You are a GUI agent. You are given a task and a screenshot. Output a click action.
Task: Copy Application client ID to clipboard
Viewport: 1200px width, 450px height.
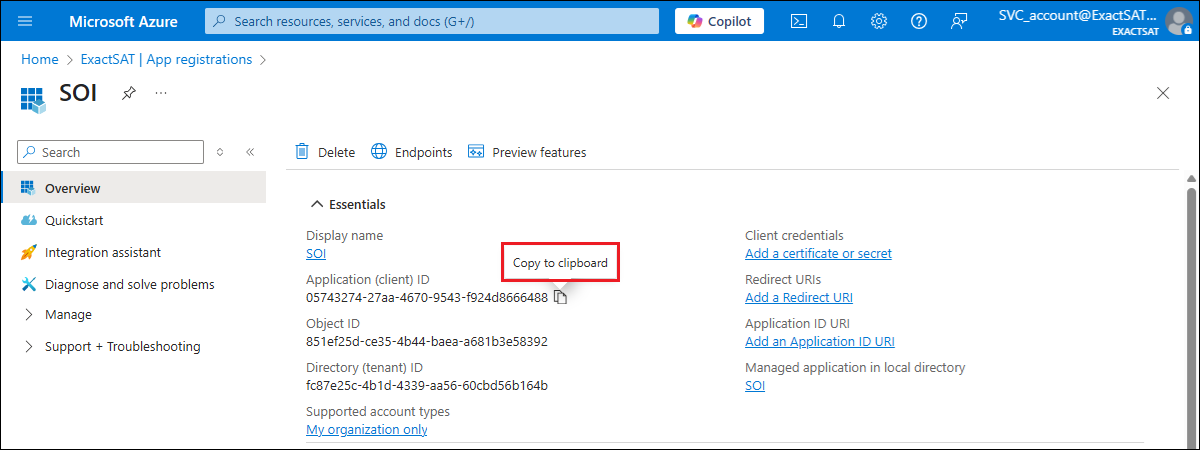tap(561, 298)
